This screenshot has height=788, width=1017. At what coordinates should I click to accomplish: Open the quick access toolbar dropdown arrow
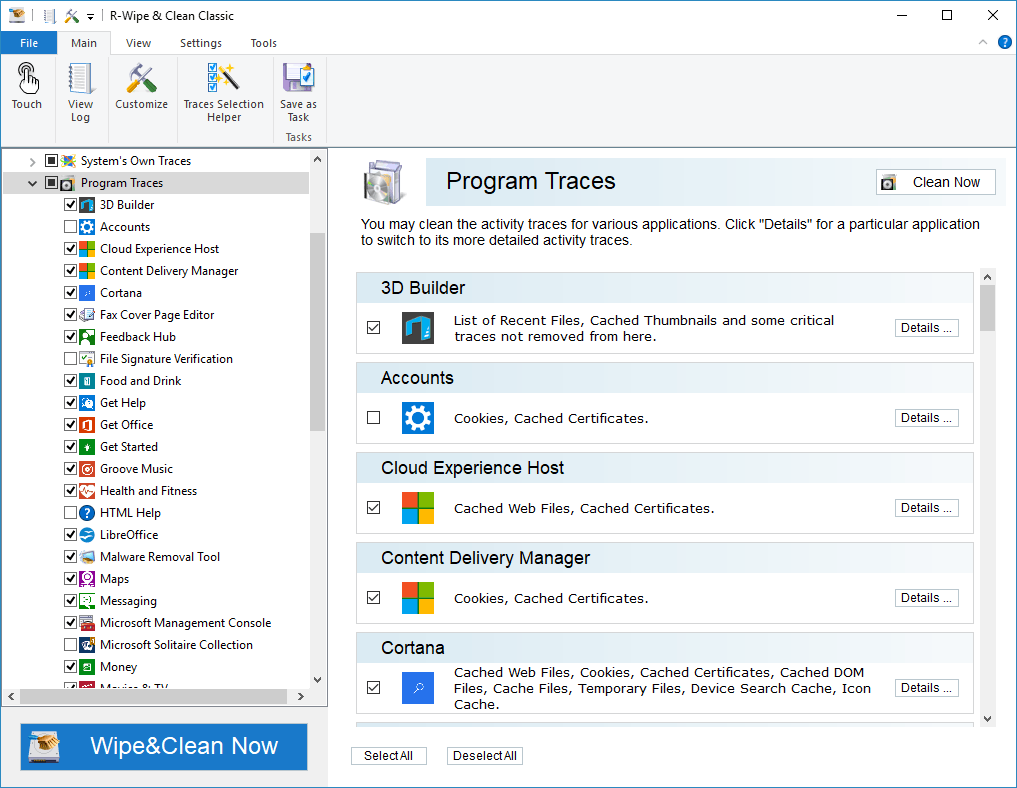click(x=90, y=16)
